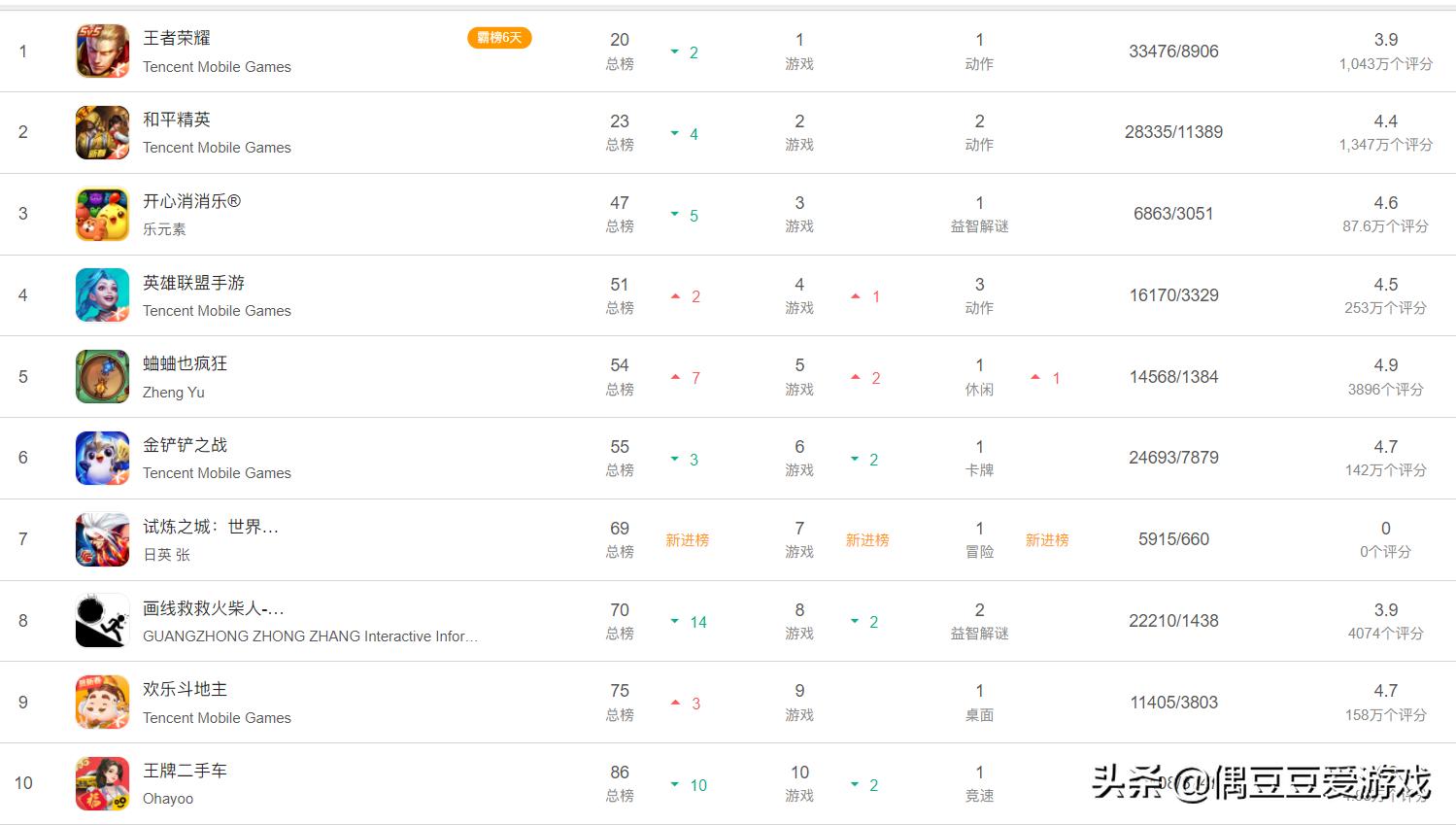Click the 新进榜 label beside rank 69
Image resolution: width=1456 pixels, height=825 pixels.
[x=687, y=540]
